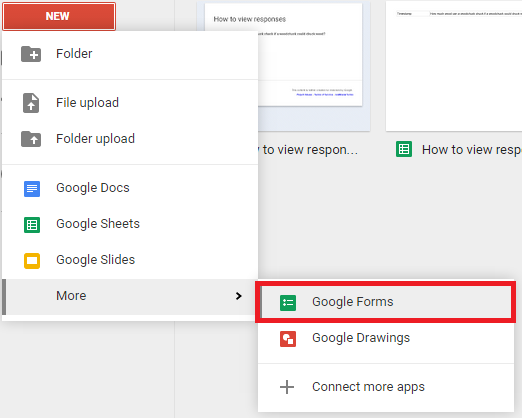Screen dimensions: 522x418
Task: Click the Sheets icon beside the spreadsheet file name
Action: point(404,149)
